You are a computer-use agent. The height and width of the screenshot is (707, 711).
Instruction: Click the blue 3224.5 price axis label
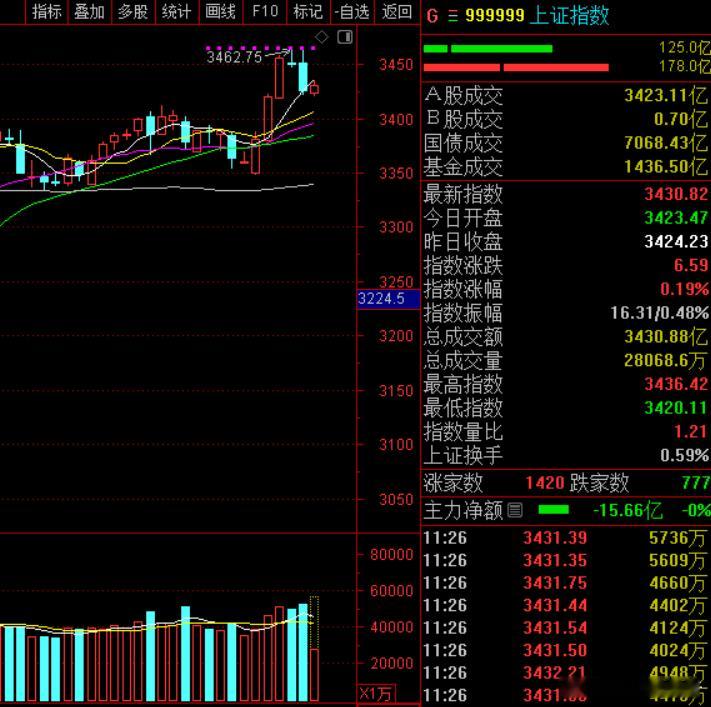click(388, 298)
